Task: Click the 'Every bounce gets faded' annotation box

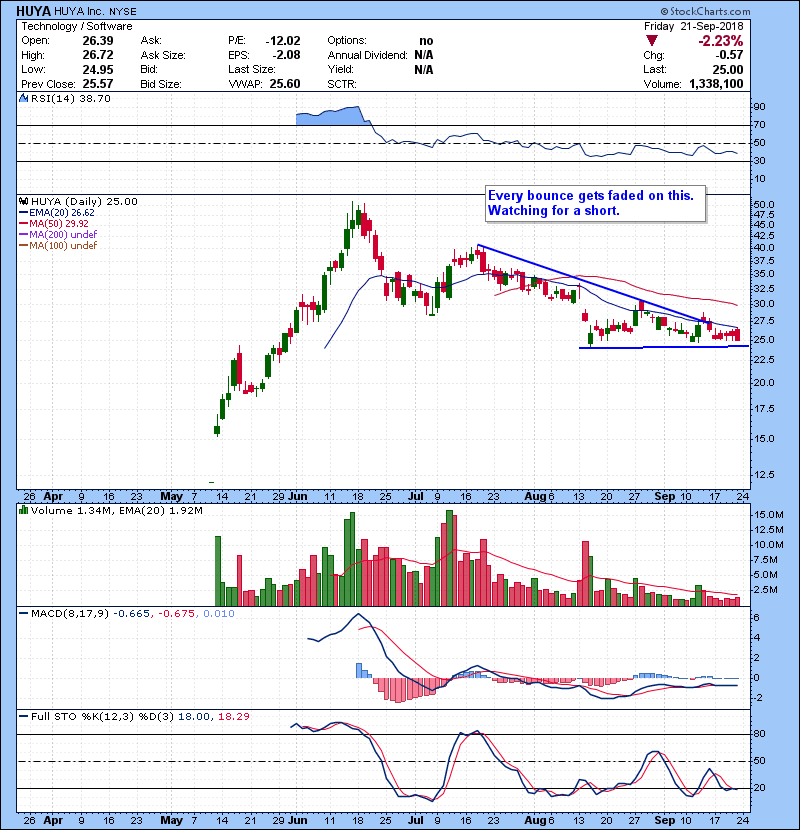Action: coord(596,203)
